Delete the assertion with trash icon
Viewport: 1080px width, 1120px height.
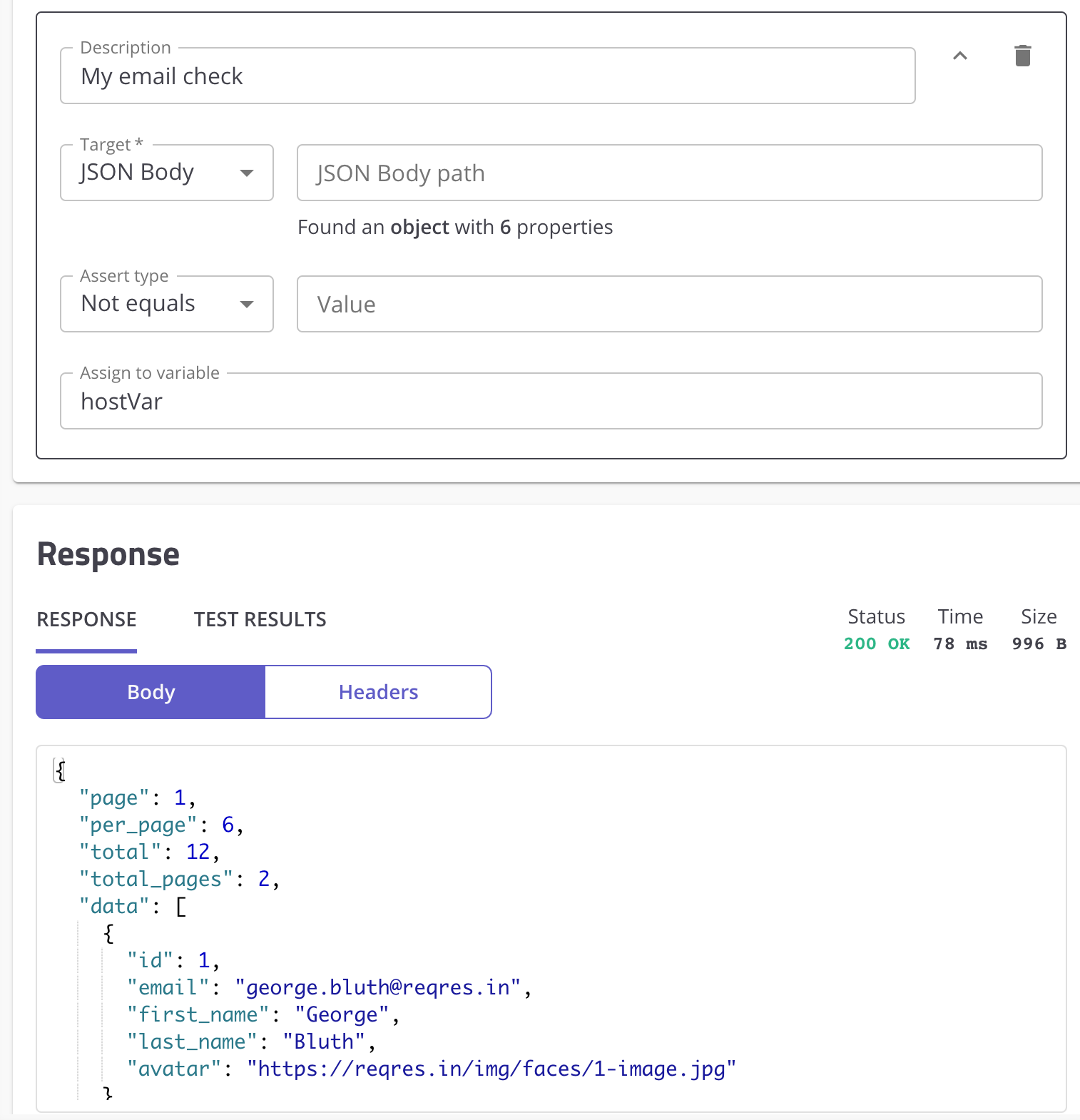coord(1022,56)
